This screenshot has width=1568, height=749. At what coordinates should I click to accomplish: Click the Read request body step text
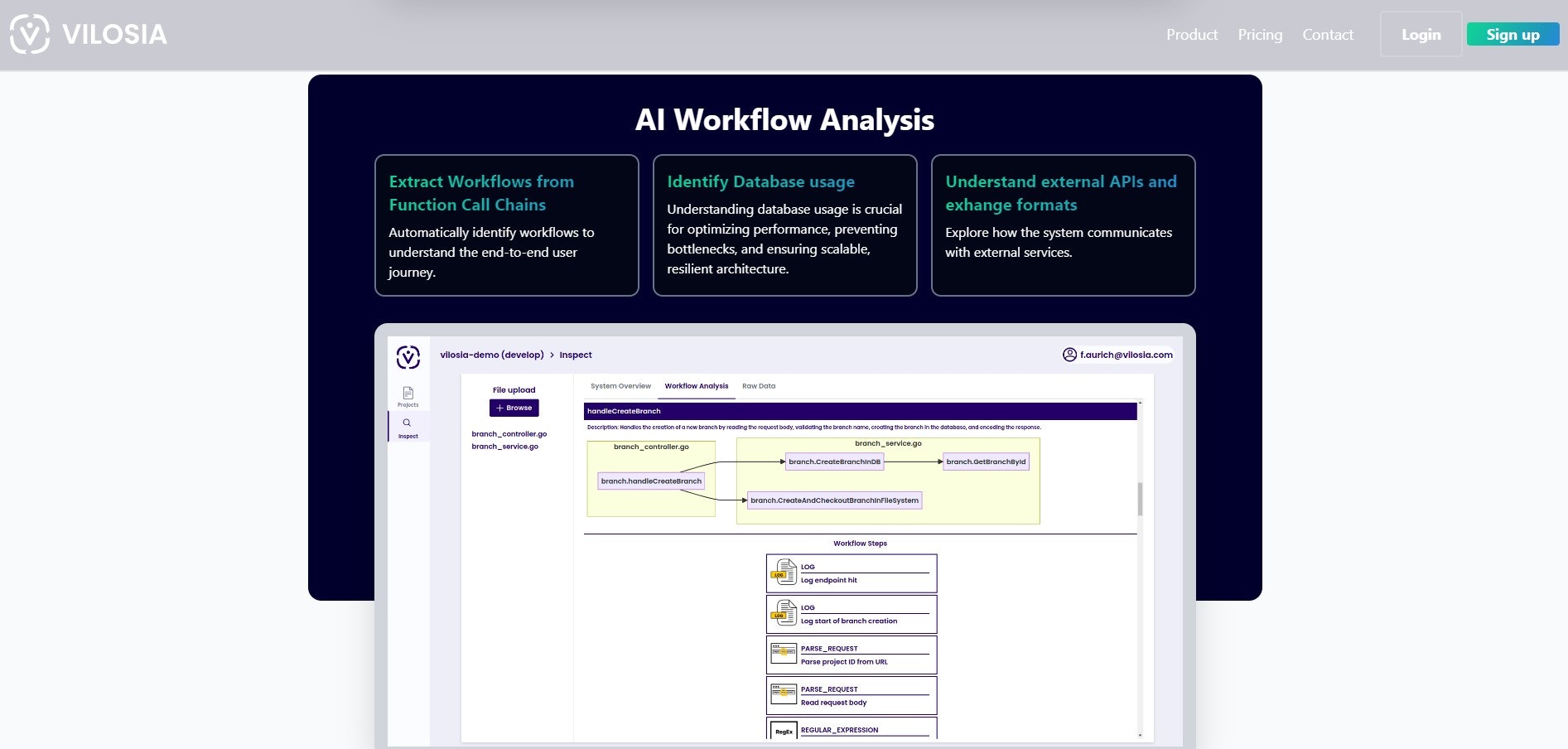point(834,703)
